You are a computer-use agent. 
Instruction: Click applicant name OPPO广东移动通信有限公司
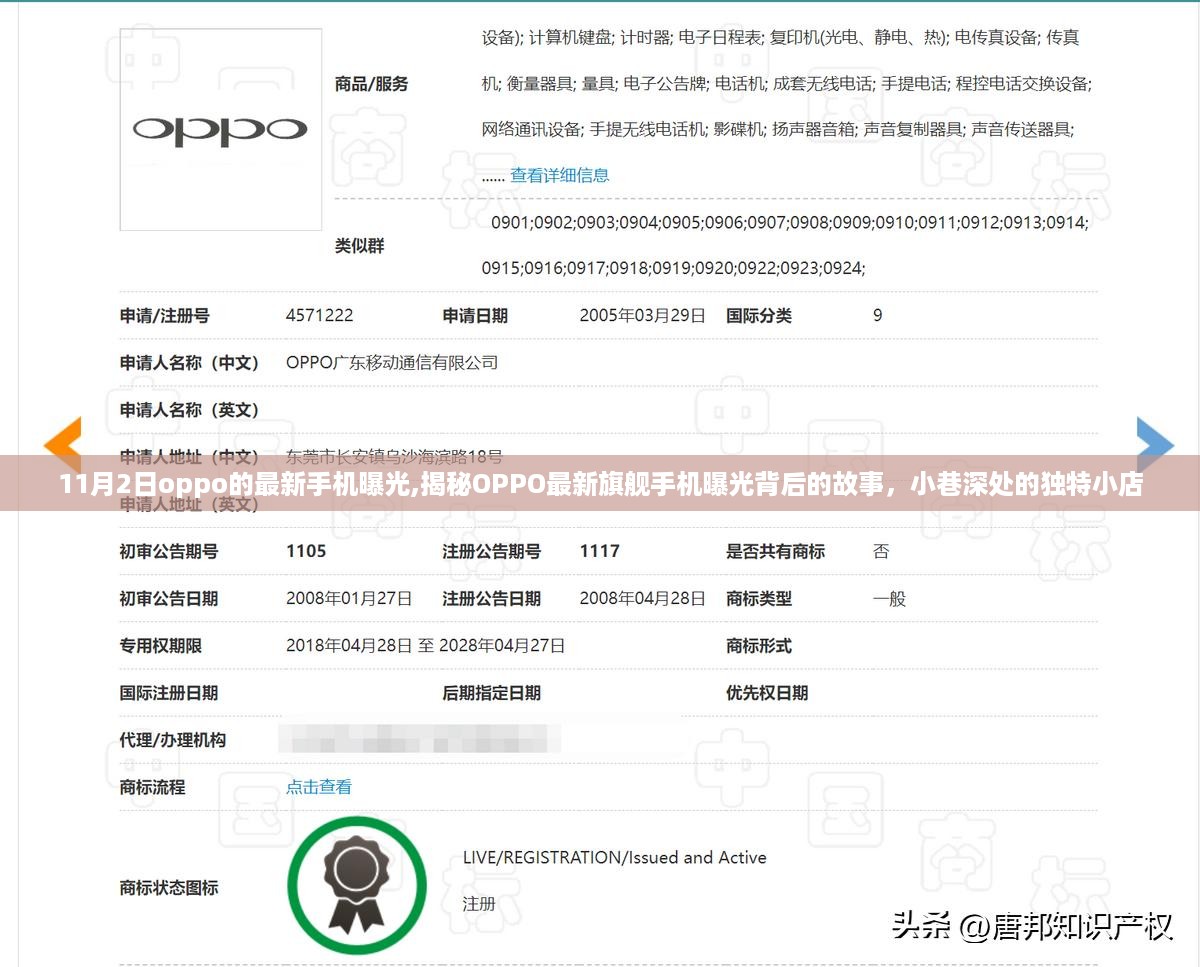pos(391,362)
